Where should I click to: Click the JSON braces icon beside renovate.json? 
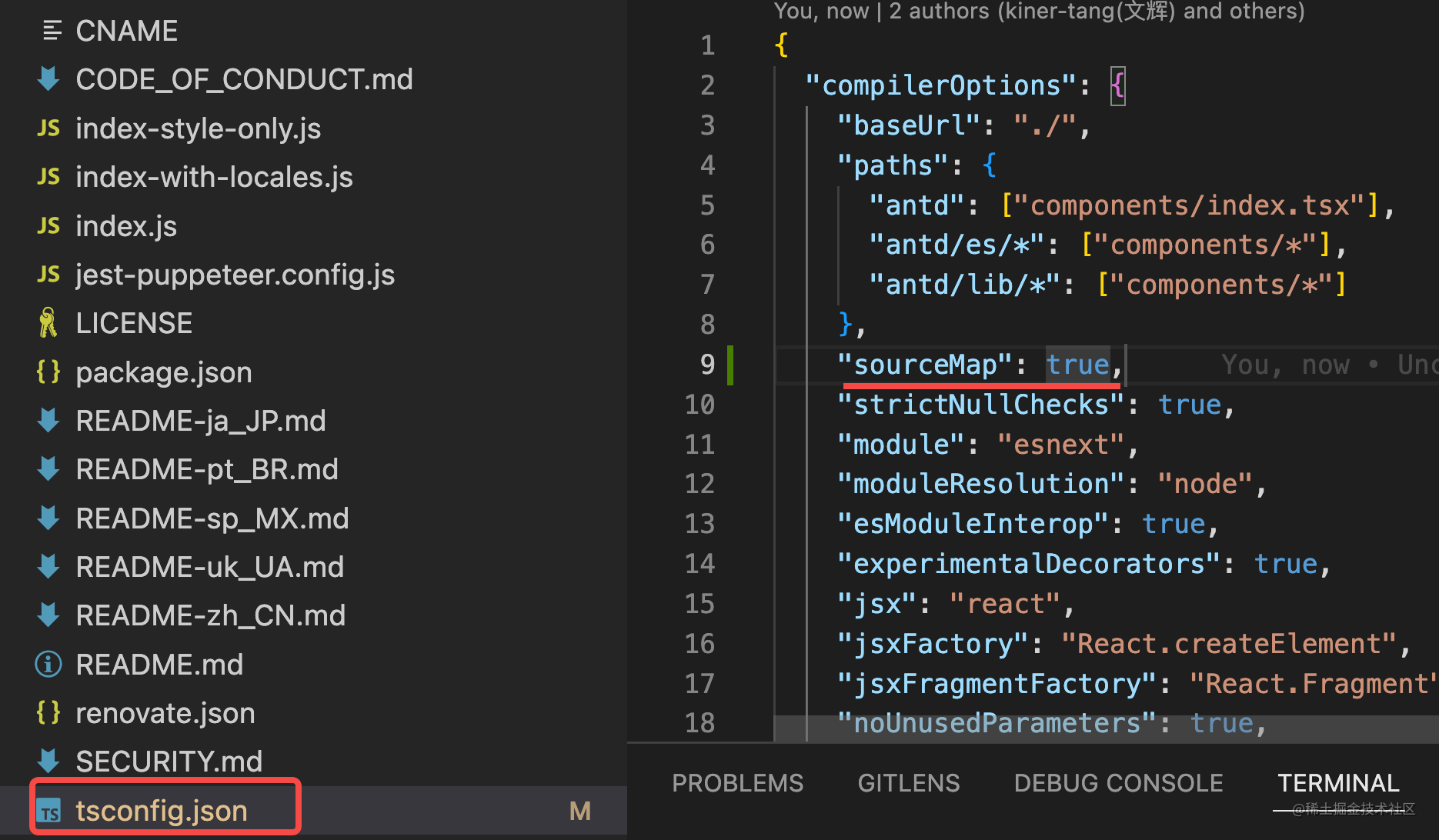48,713
